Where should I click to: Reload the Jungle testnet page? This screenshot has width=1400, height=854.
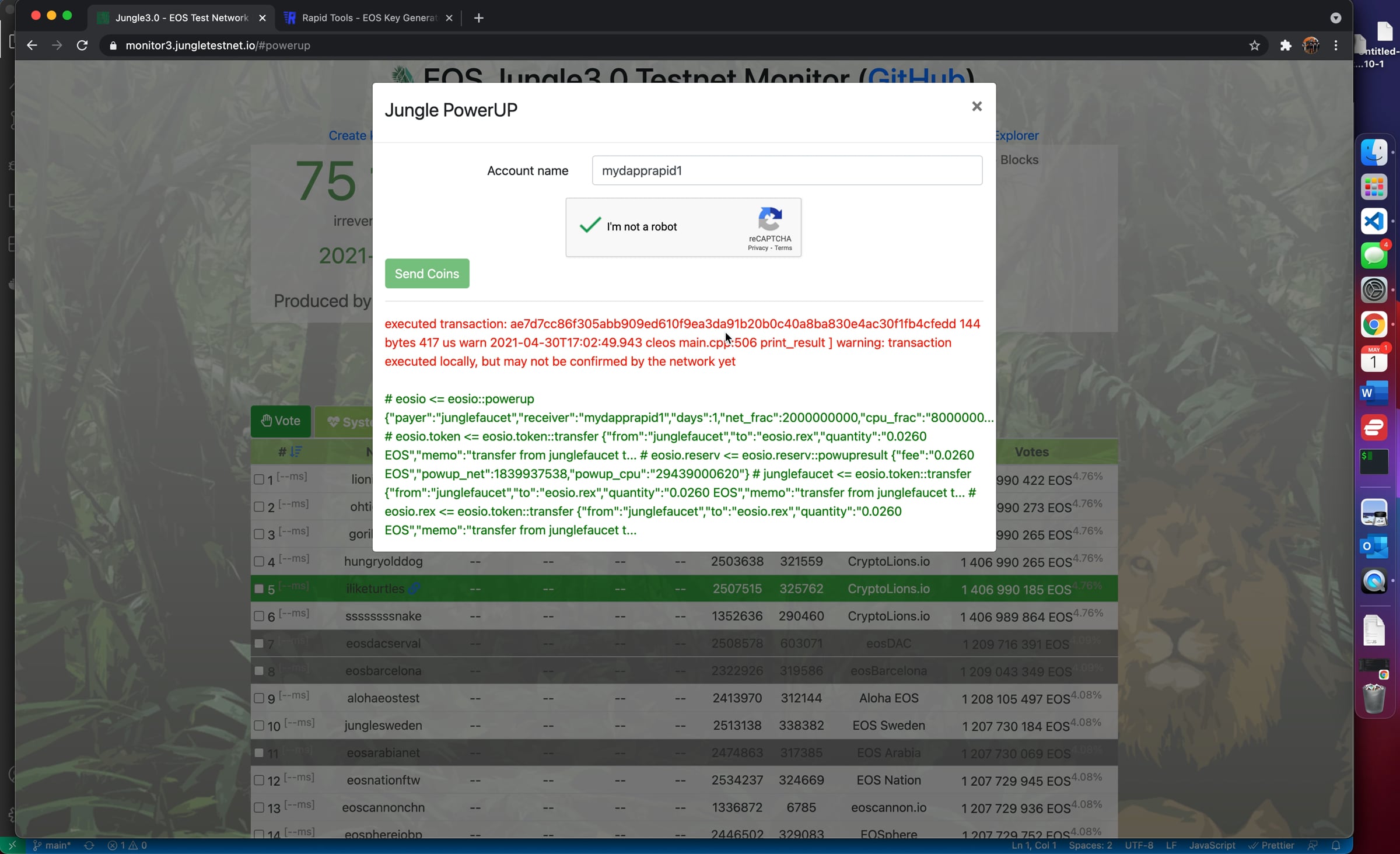pos(82,45)
